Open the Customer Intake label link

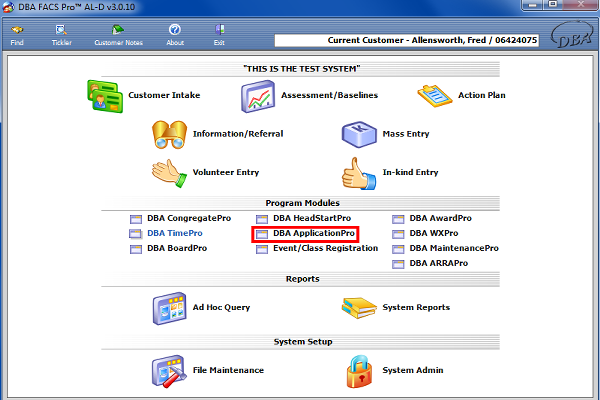point(164,95)
